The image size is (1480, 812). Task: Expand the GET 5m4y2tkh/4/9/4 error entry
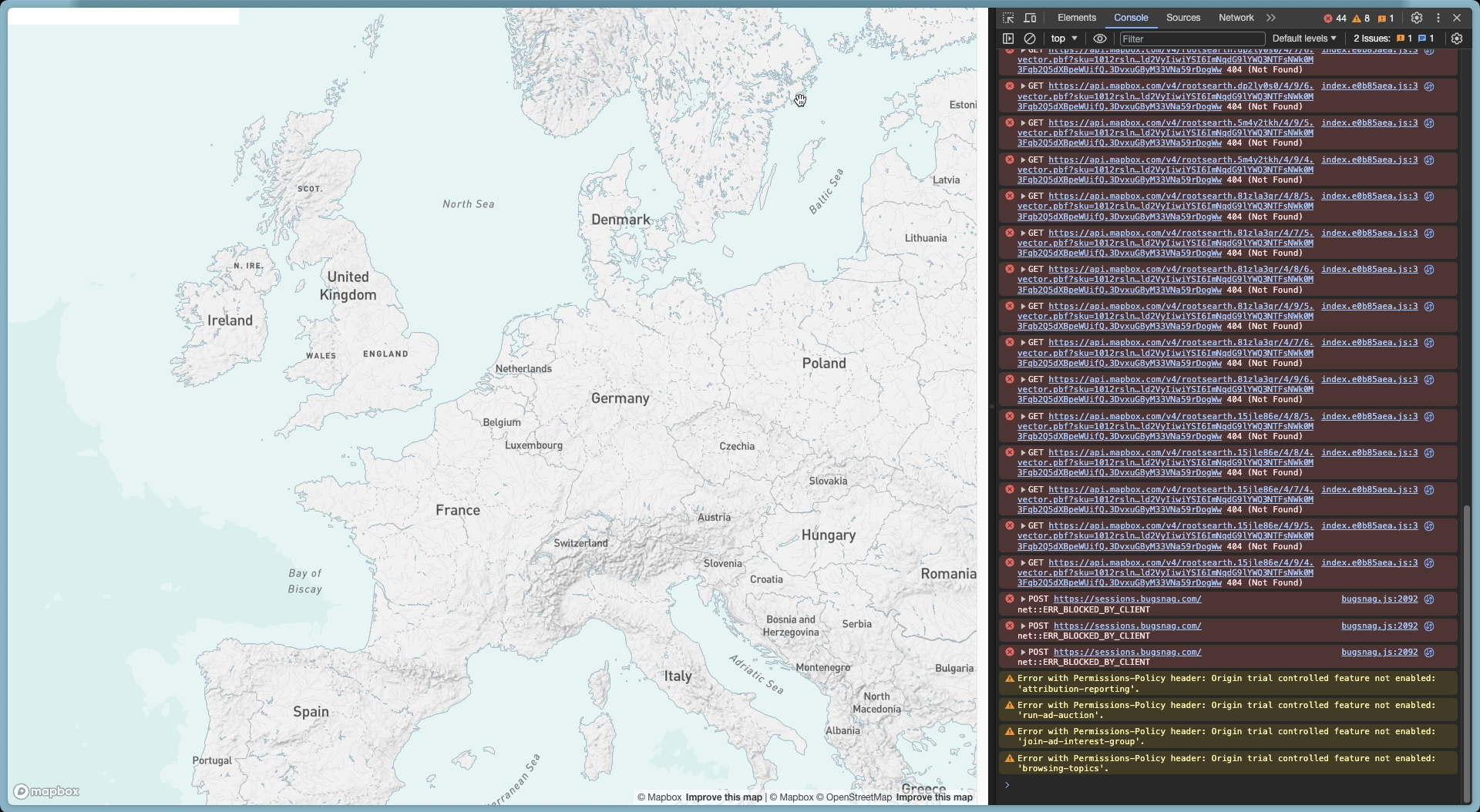1023,160
